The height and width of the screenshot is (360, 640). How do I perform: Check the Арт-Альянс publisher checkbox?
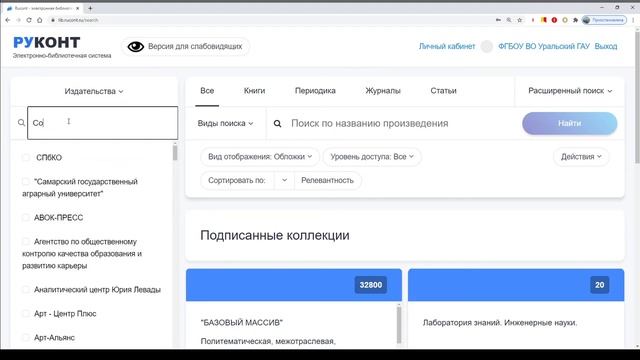(26, 338)
